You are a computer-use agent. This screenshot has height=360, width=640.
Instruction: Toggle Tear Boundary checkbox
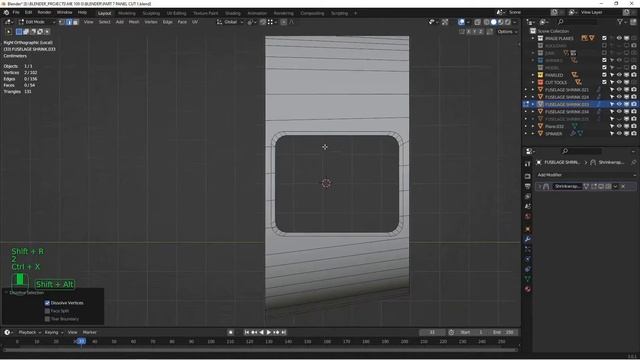pyautogui.click(x=47, y=319)
